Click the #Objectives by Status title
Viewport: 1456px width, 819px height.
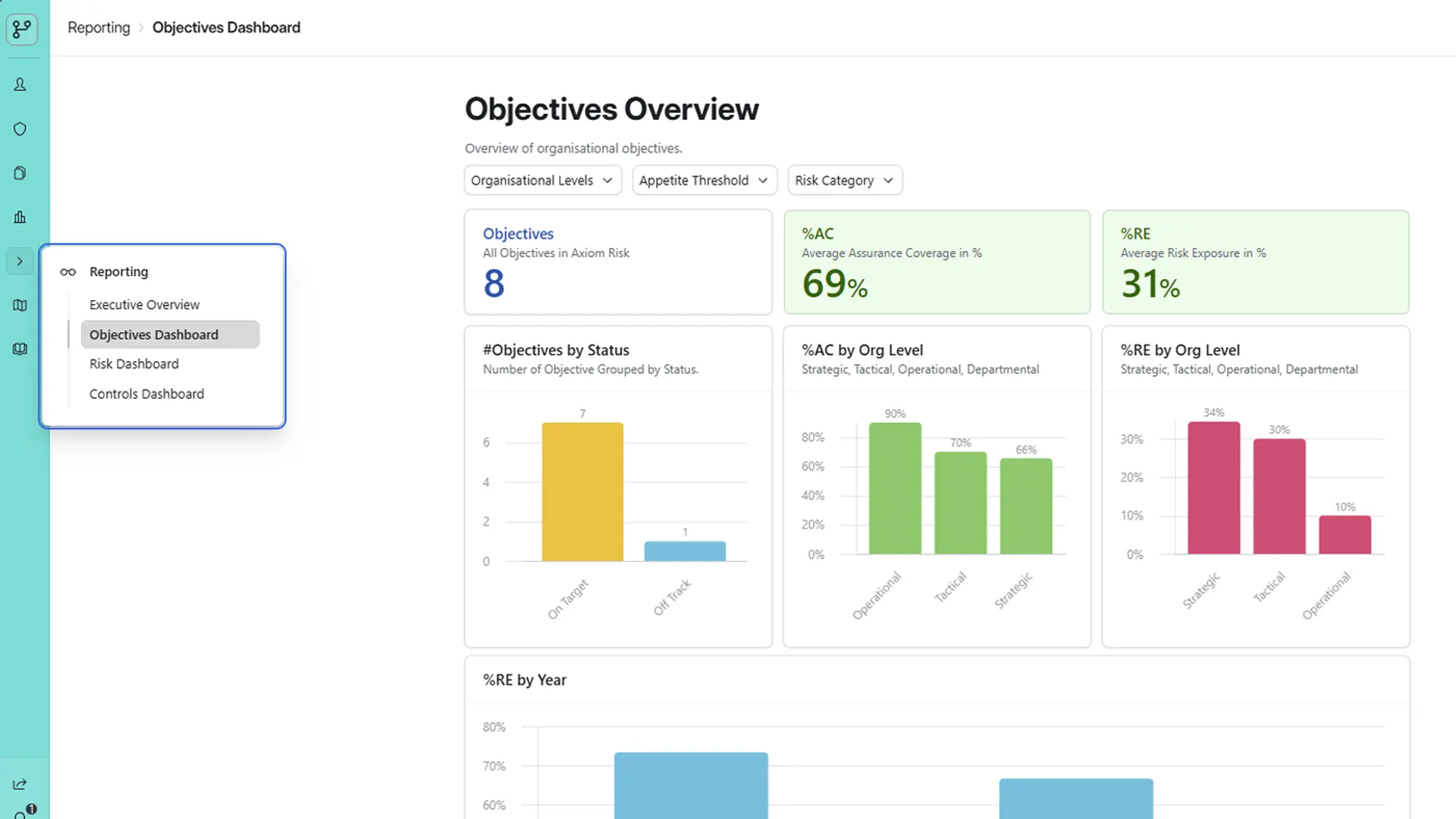(x=556, y=350)
